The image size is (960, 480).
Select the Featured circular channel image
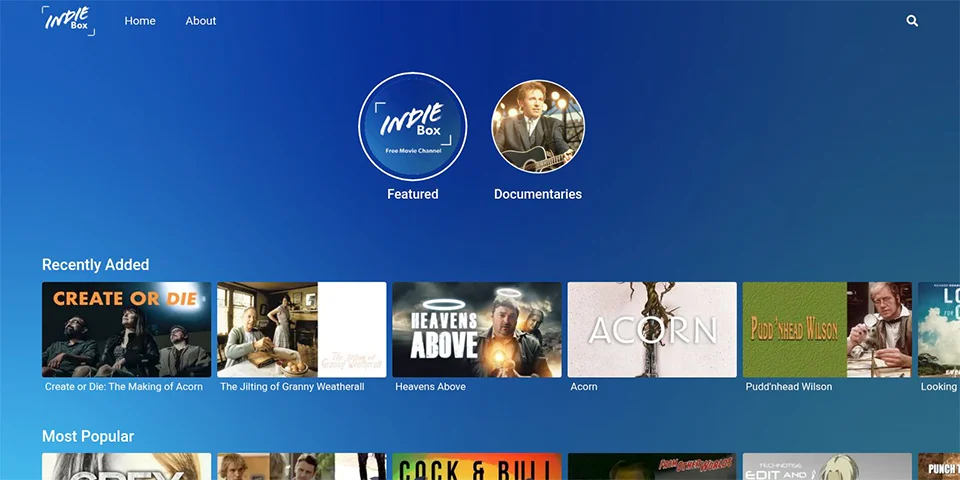413,127
